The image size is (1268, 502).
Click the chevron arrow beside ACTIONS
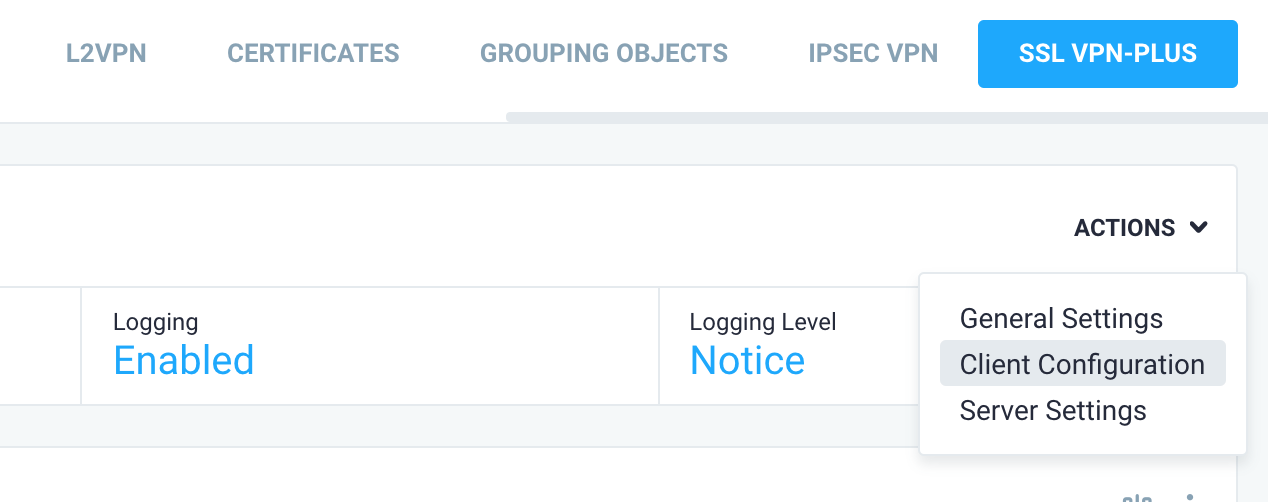pos(1198,228)
